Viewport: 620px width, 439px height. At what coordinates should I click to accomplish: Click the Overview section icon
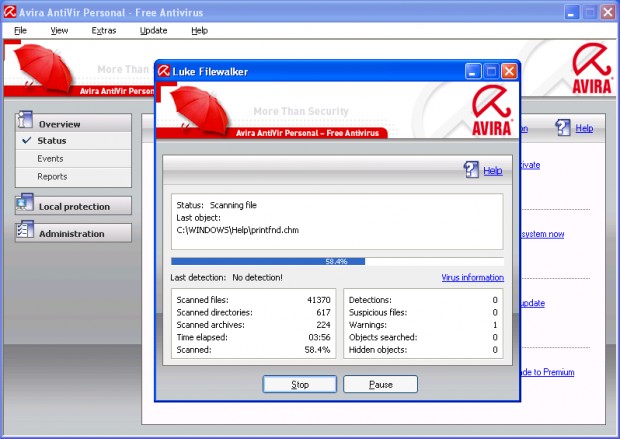click(x=25, y=120)
